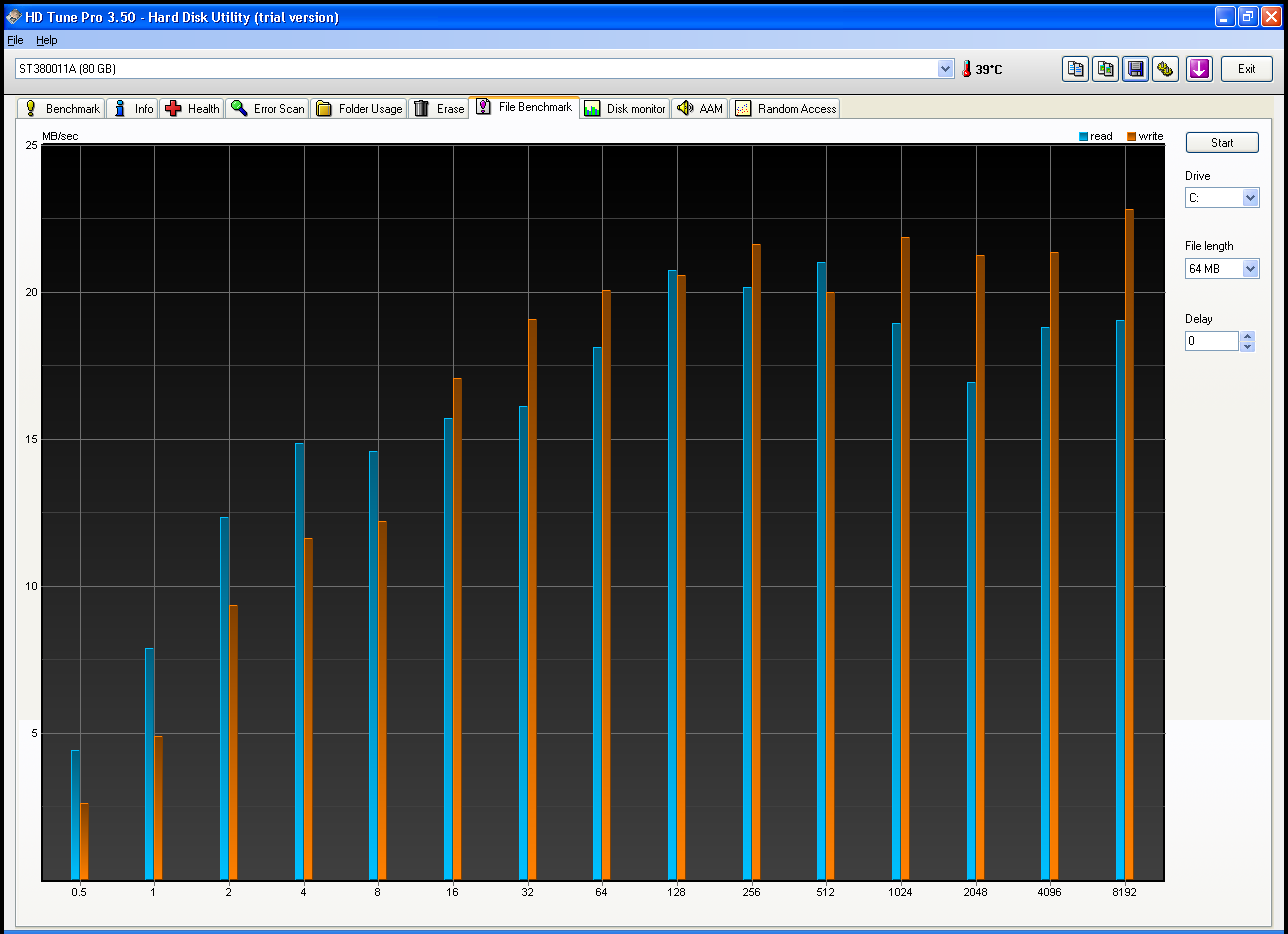The width and height of the screenshot is (1288, 934).
Task: Click the 0.5 x-axis label
Action: point(78,892)
